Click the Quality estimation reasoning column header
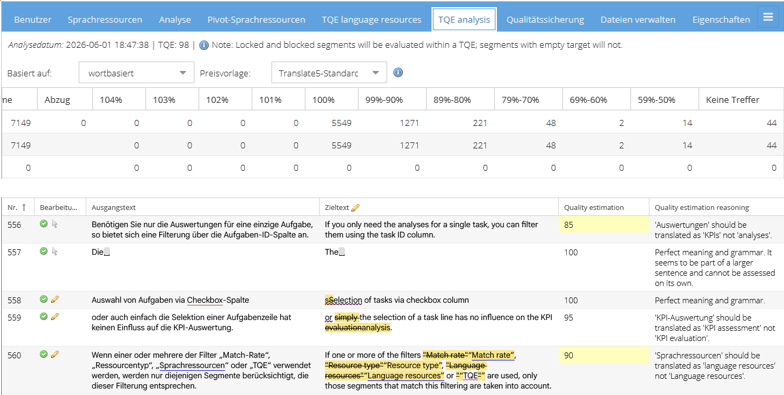 [716, 207]
